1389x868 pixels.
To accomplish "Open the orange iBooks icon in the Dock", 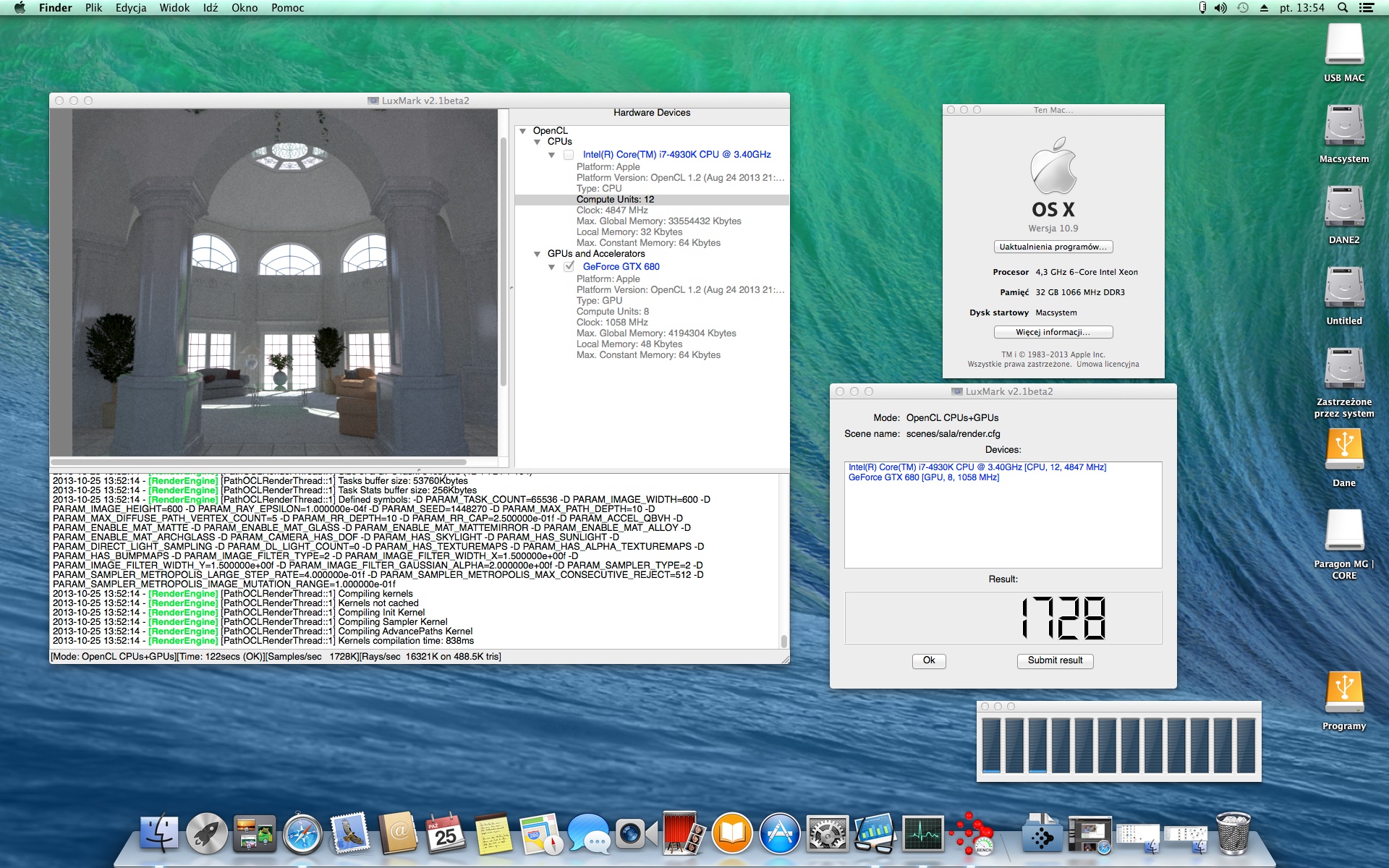I will [x=732, y=834].
